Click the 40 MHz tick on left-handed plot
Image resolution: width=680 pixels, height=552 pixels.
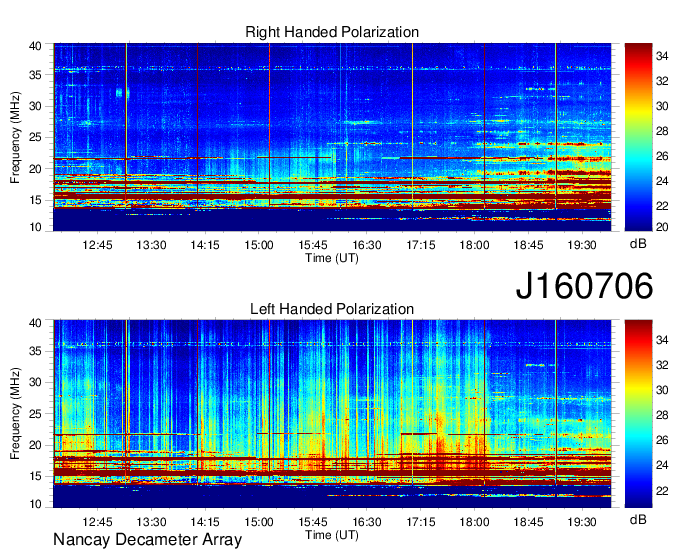[36, 323]
